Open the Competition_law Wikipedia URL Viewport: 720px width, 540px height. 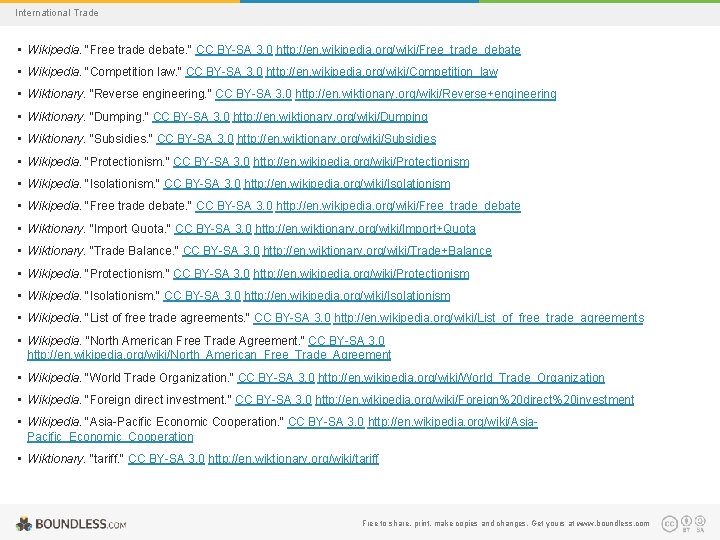382,72
